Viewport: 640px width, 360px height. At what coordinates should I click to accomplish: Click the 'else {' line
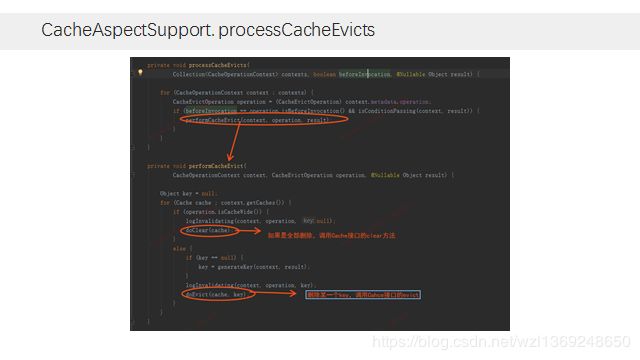pos(182,249)
